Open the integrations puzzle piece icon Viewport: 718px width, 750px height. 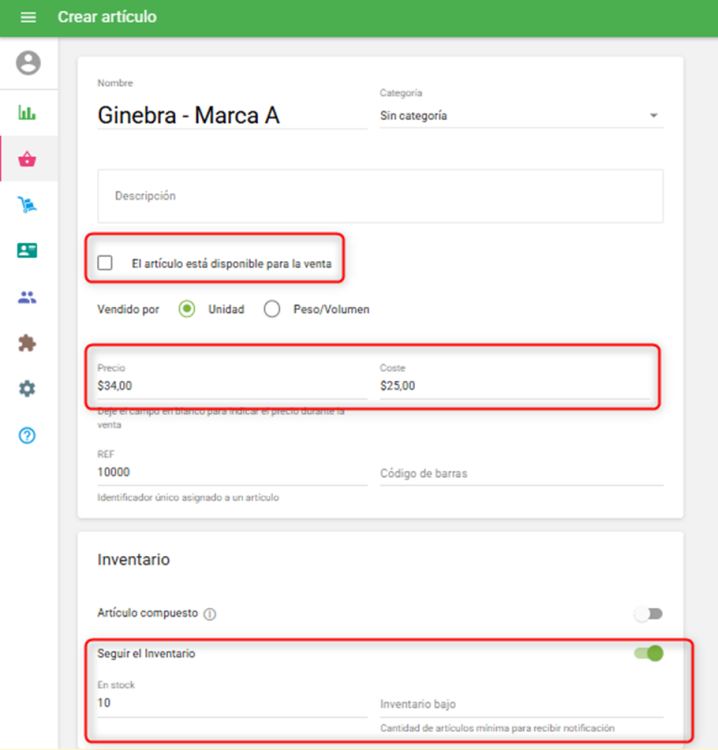click(28, 343)
